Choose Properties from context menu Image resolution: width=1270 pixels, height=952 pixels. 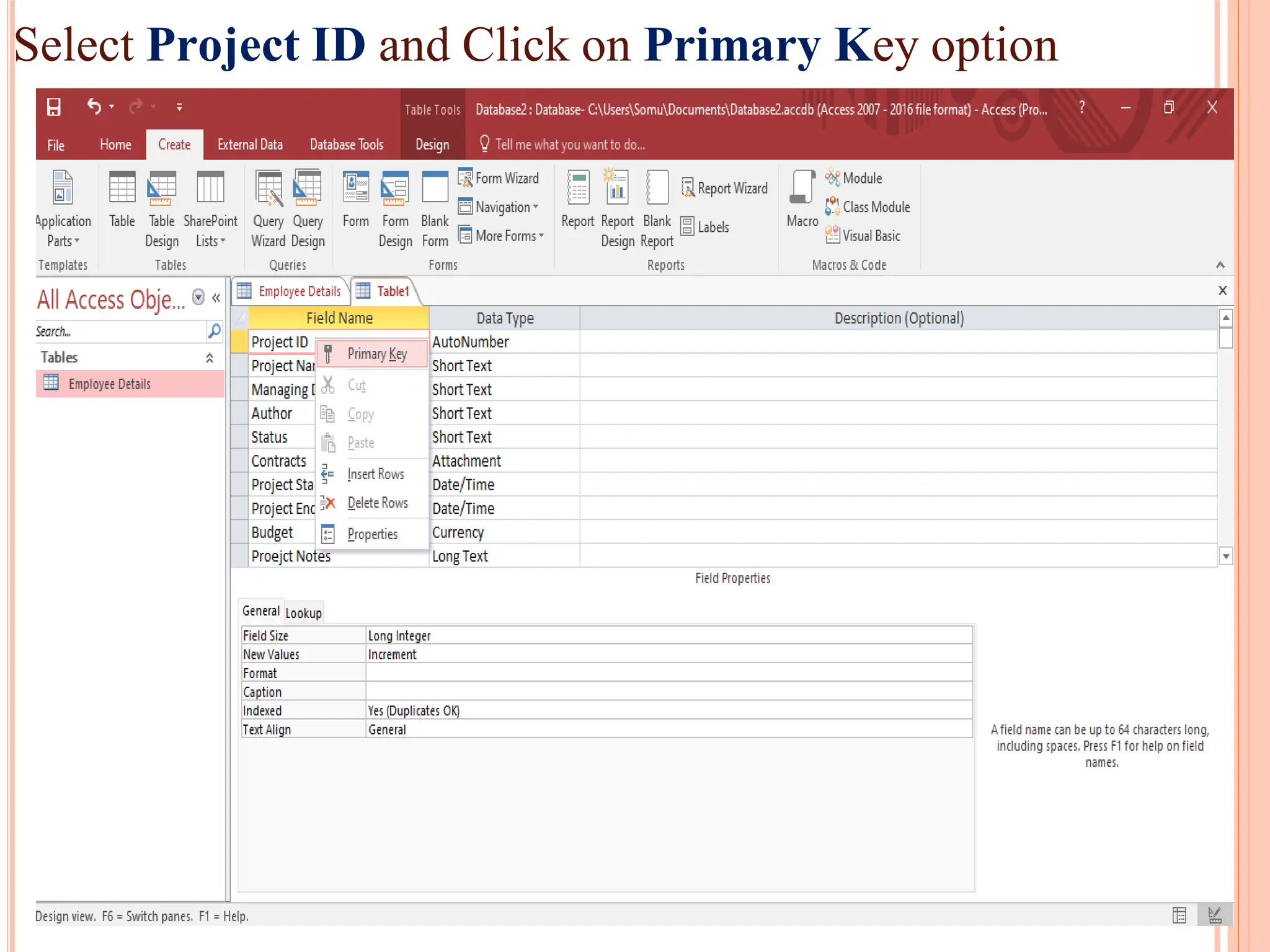pos(372,534)
